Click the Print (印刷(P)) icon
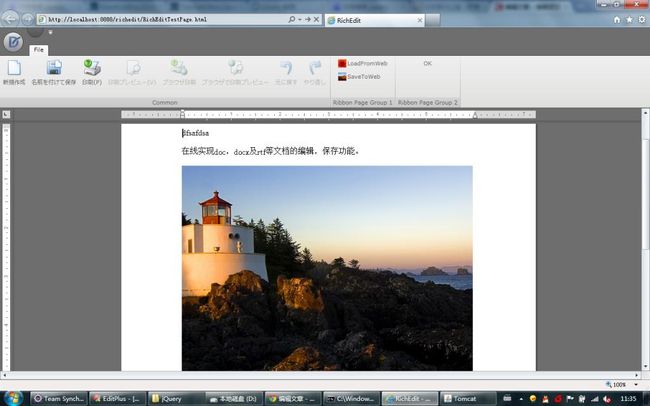Viewport: 650px width, 406px height. point(92,68)
